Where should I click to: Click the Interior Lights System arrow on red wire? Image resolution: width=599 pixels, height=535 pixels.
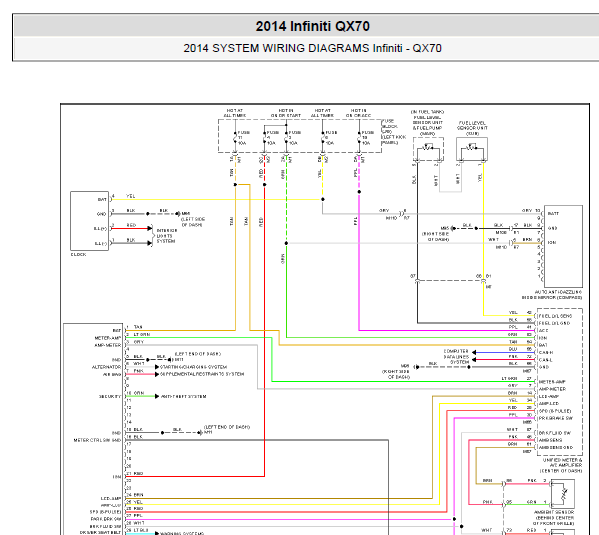150,229
